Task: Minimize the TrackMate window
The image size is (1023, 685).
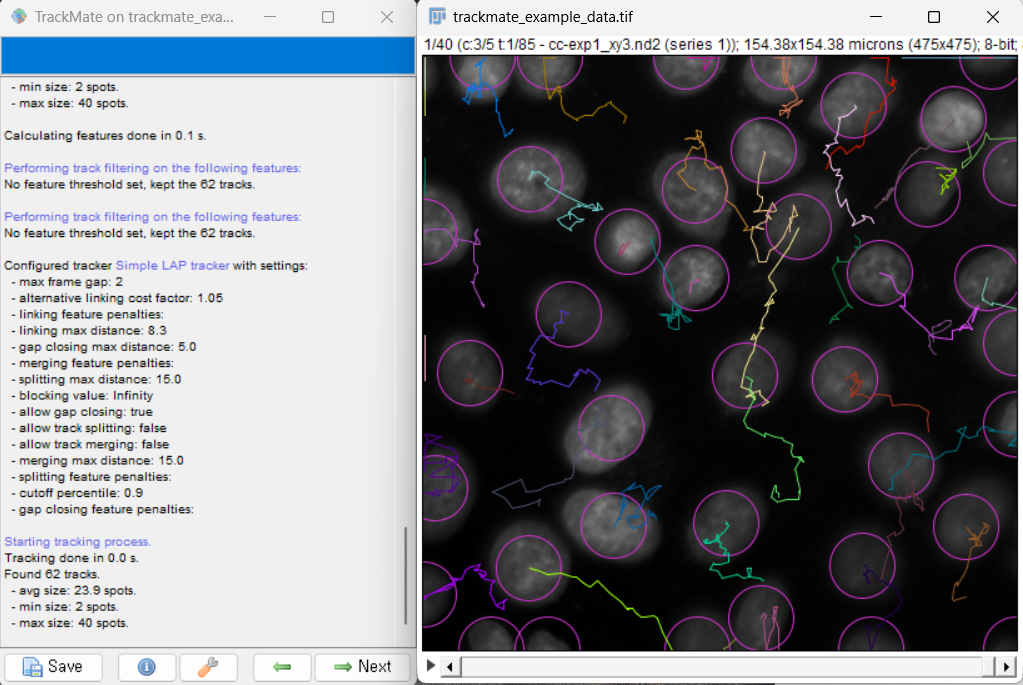Action: pos(269,17)
